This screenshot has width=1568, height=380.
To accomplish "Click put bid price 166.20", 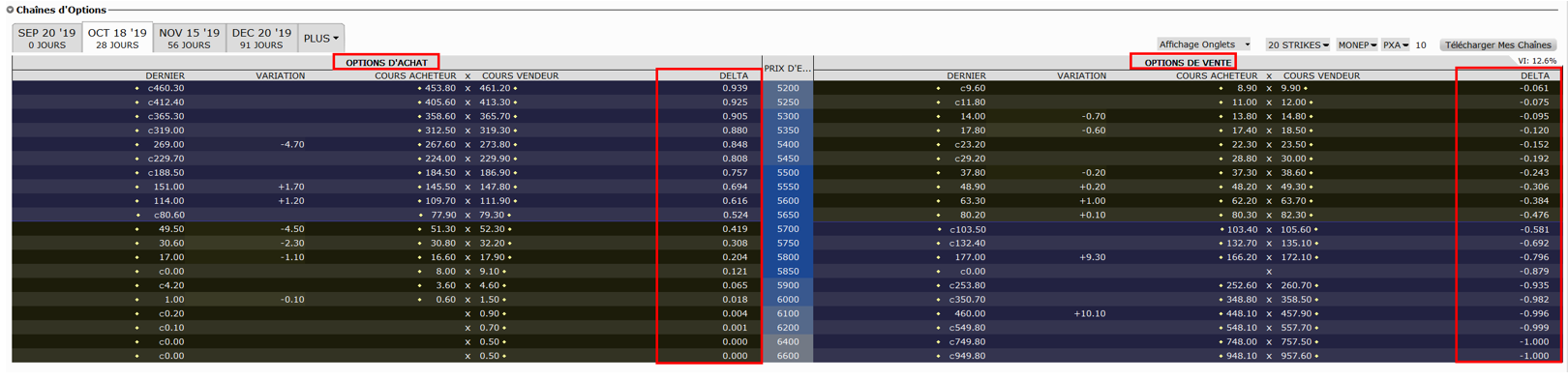I will pos(1241,257).
